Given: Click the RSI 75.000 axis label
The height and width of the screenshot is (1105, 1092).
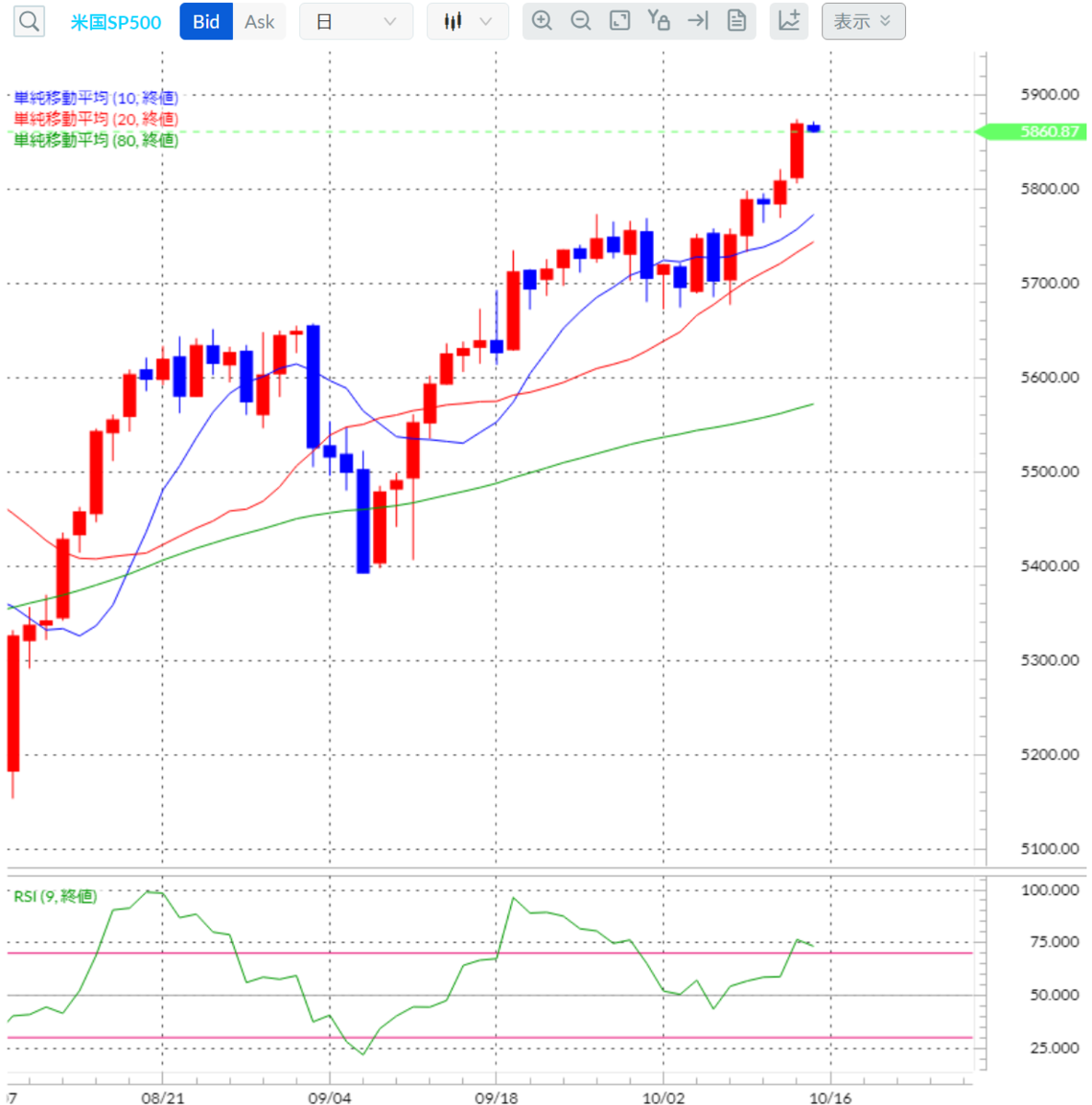Looking at the screenshot, I should (x=1054, y=942).
